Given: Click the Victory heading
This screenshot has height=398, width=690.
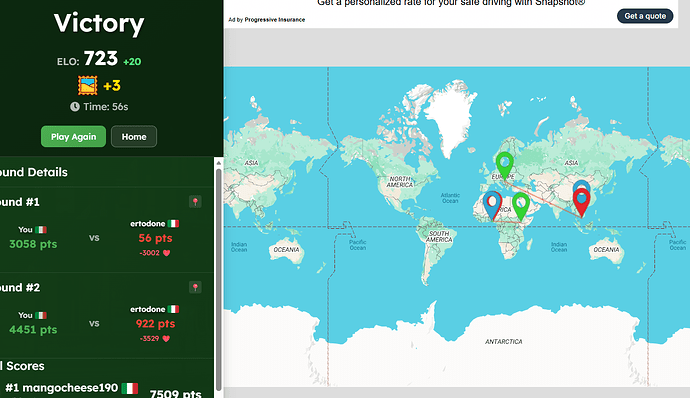Looking at the screenshot, I should coord(99,23).
